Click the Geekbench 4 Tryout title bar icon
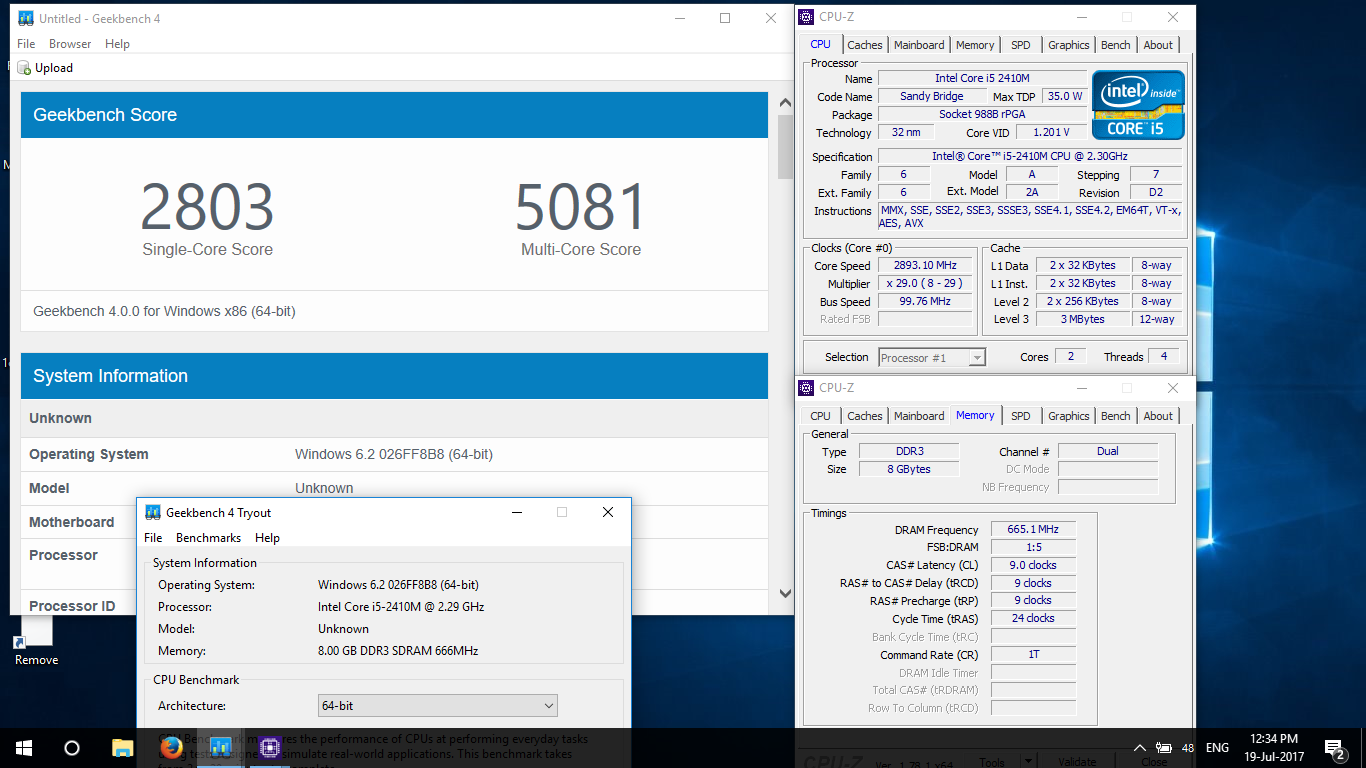 pos(153,512)
